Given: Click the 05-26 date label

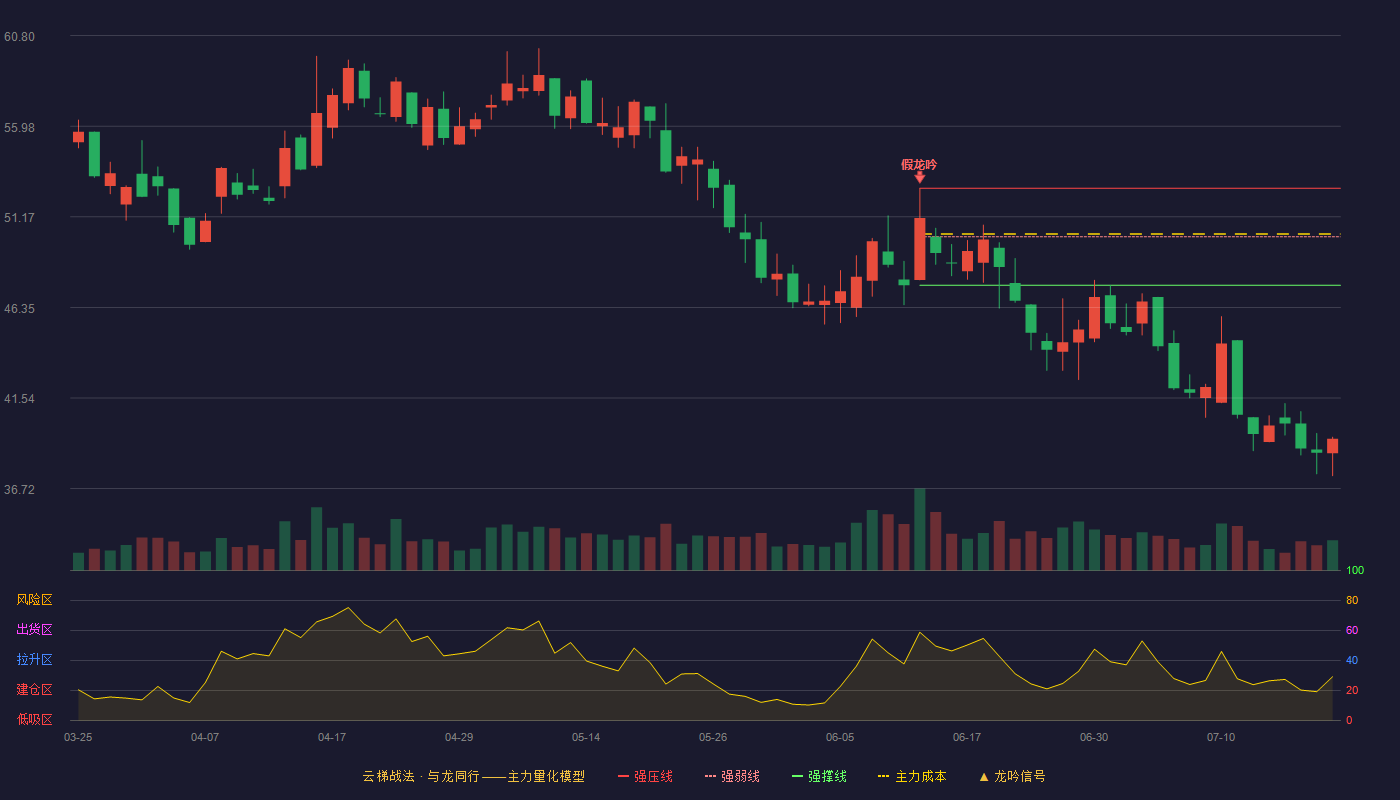Looking at the screenshot, I should pyautogui.click(x=713, y=737).
